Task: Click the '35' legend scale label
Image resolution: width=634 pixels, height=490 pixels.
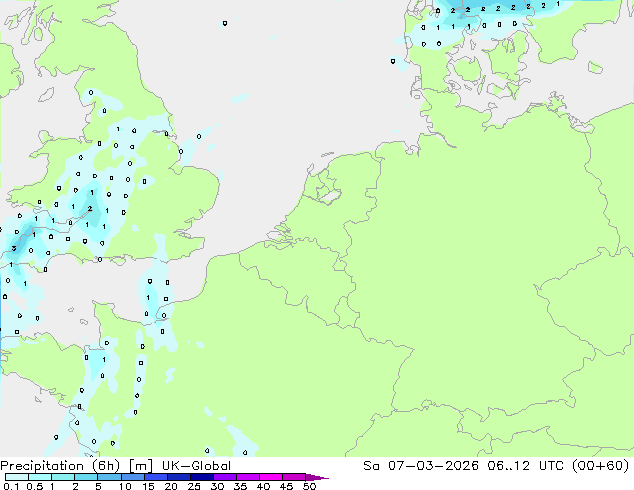Action: (240, 486)
